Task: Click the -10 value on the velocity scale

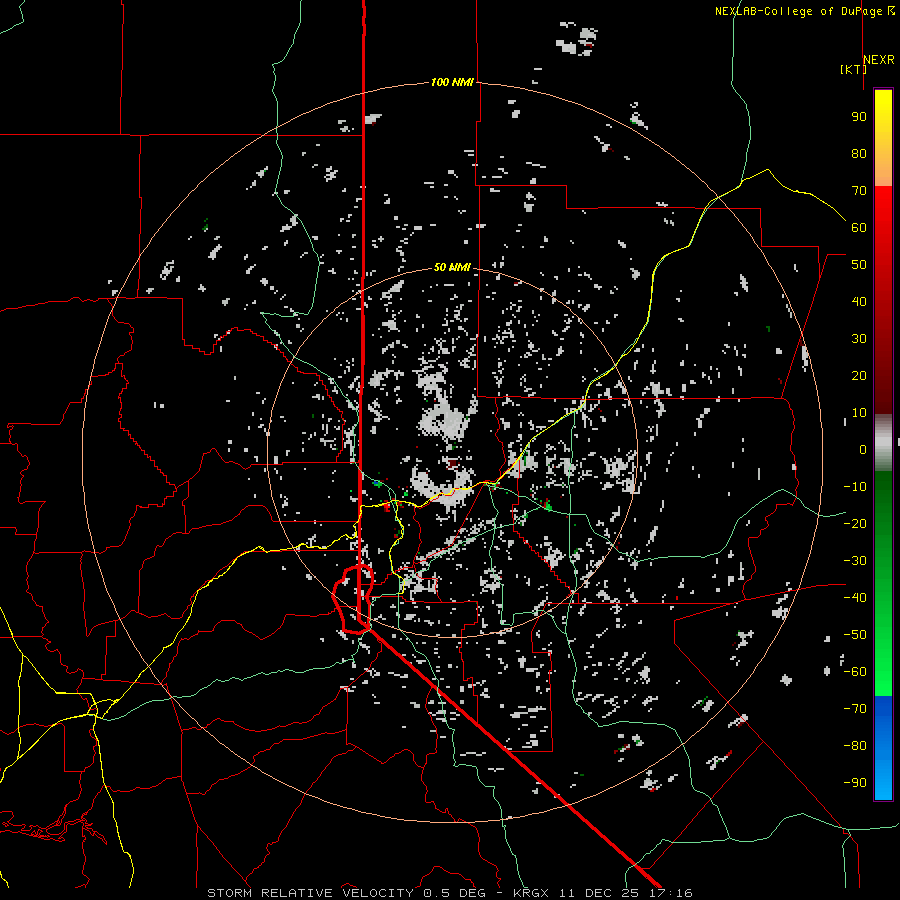Action: (x=855, y=487)
